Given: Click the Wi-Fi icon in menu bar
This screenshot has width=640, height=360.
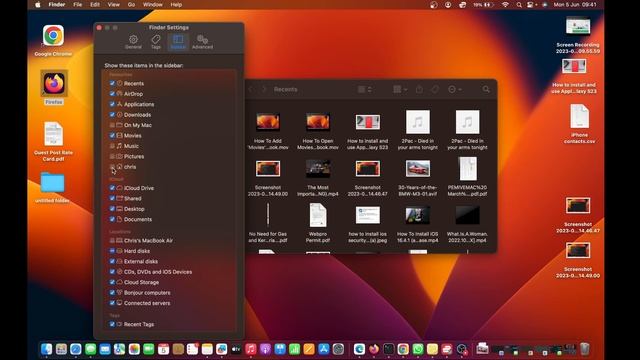Looking at the screenshot, I should pyautogui.click(x=505, y=5).
